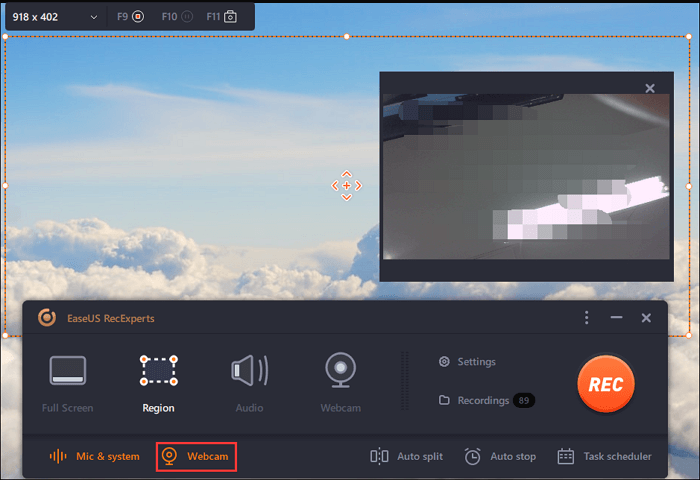This screenshot has width=700, height=480.
Task: Open the Recordings list
Action: pyautogui.click(x=474, y=400)
